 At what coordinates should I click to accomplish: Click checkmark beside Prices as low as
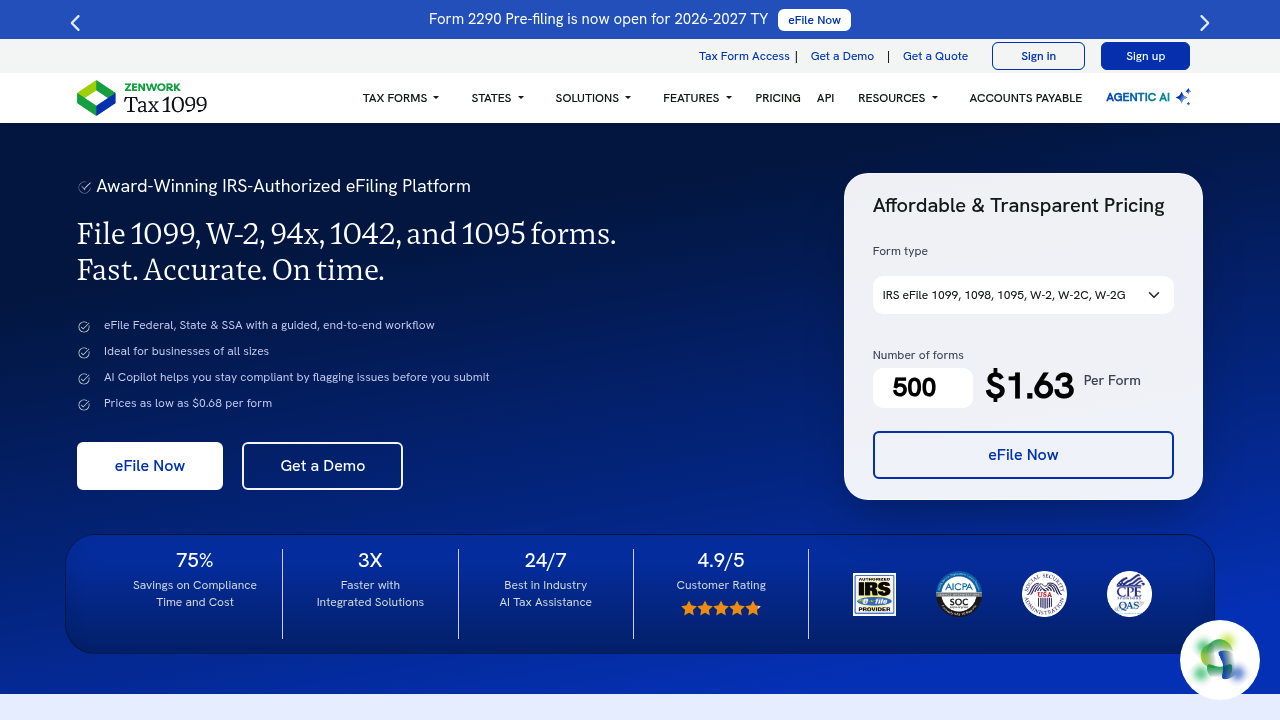coord(84,405)
